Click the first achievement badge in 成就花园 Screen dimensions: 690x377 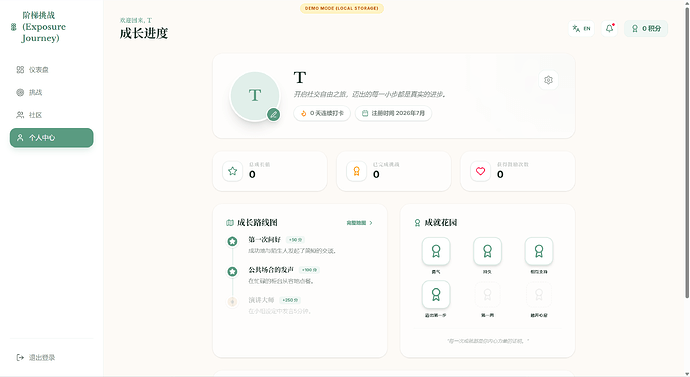click(x=436, y=251)
